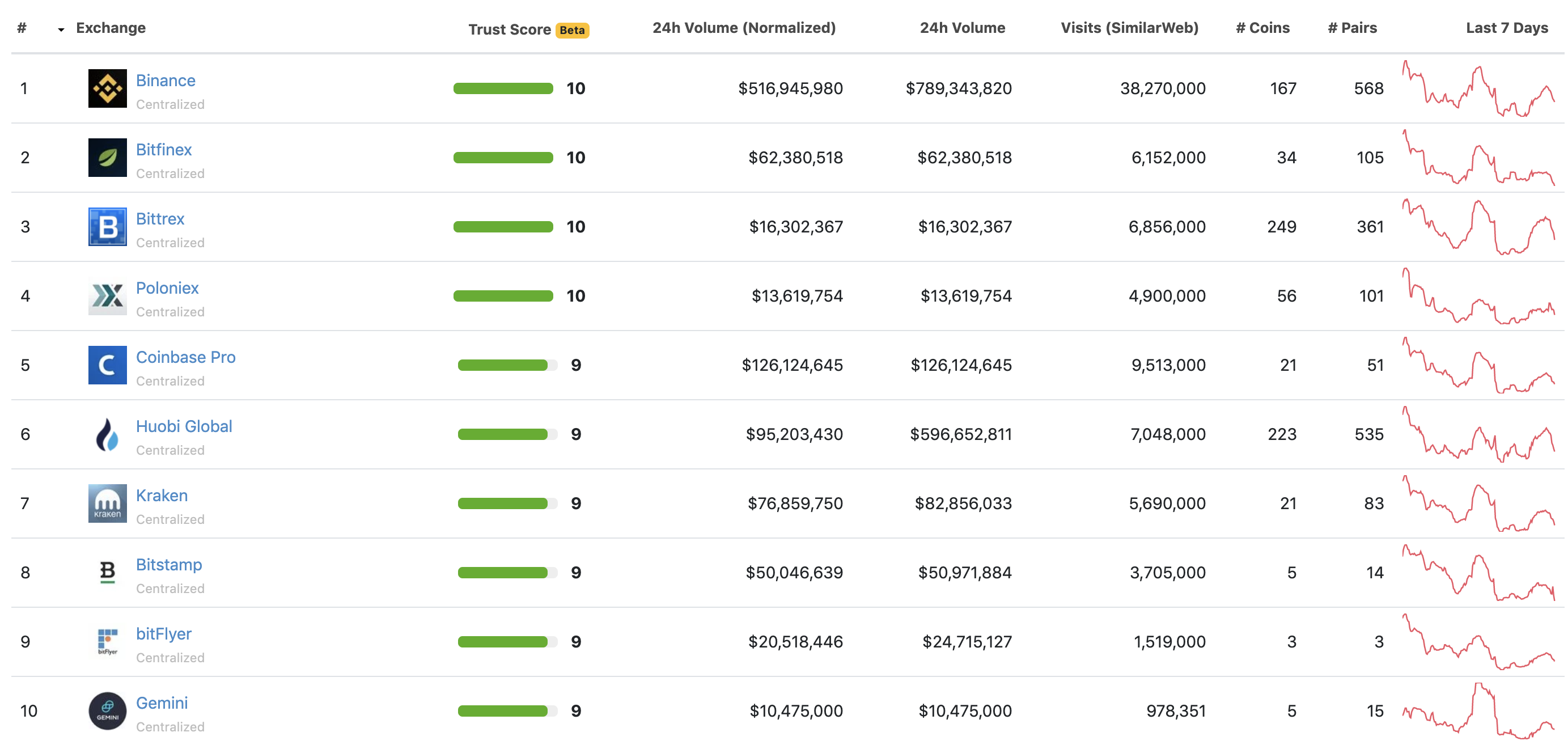Viewport: 1568px width, 745px height.
Task: Click Bittrex's coin count 249
Action: 1281,226
